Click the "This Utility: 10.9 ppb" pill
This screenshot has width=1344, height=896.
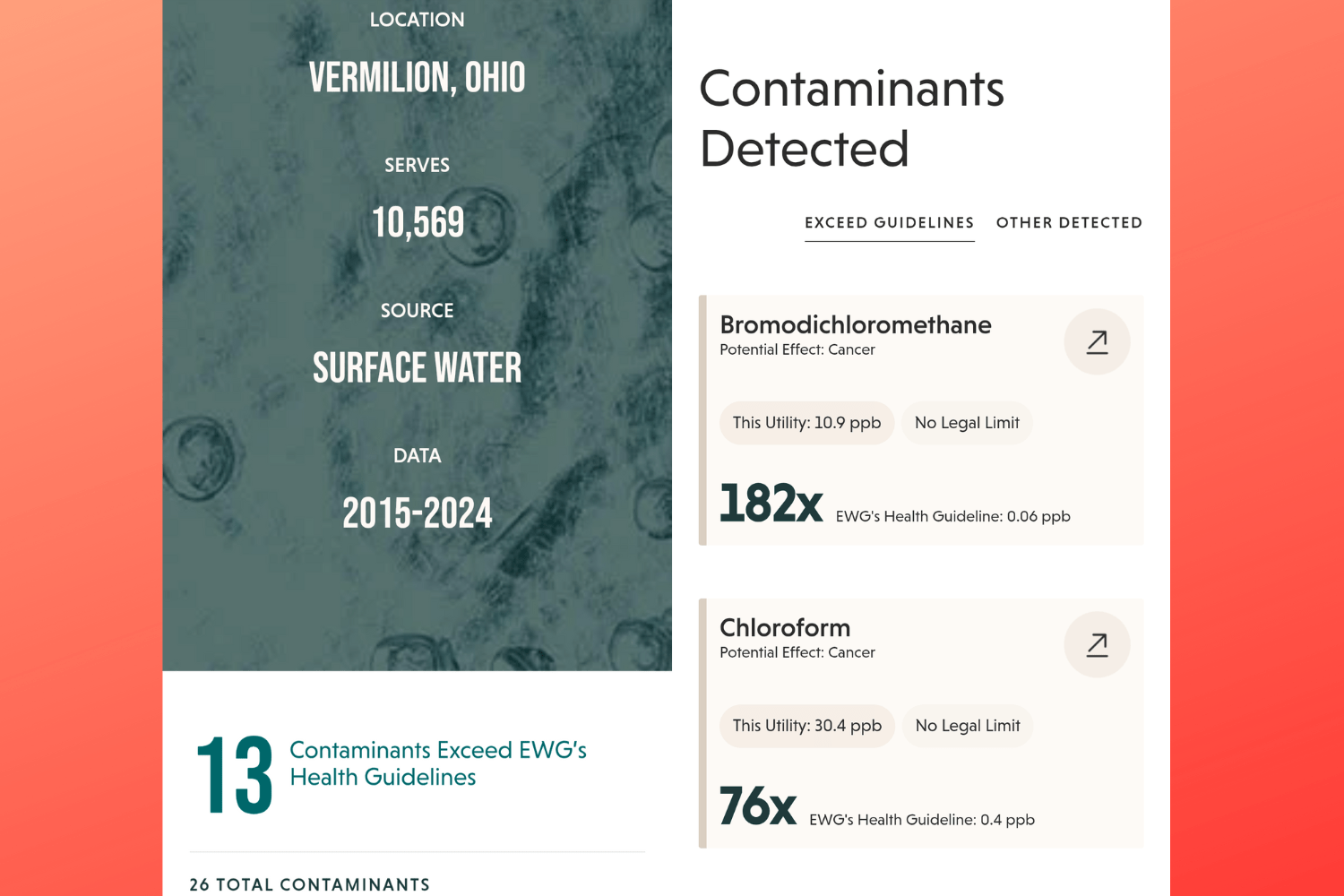806,423
